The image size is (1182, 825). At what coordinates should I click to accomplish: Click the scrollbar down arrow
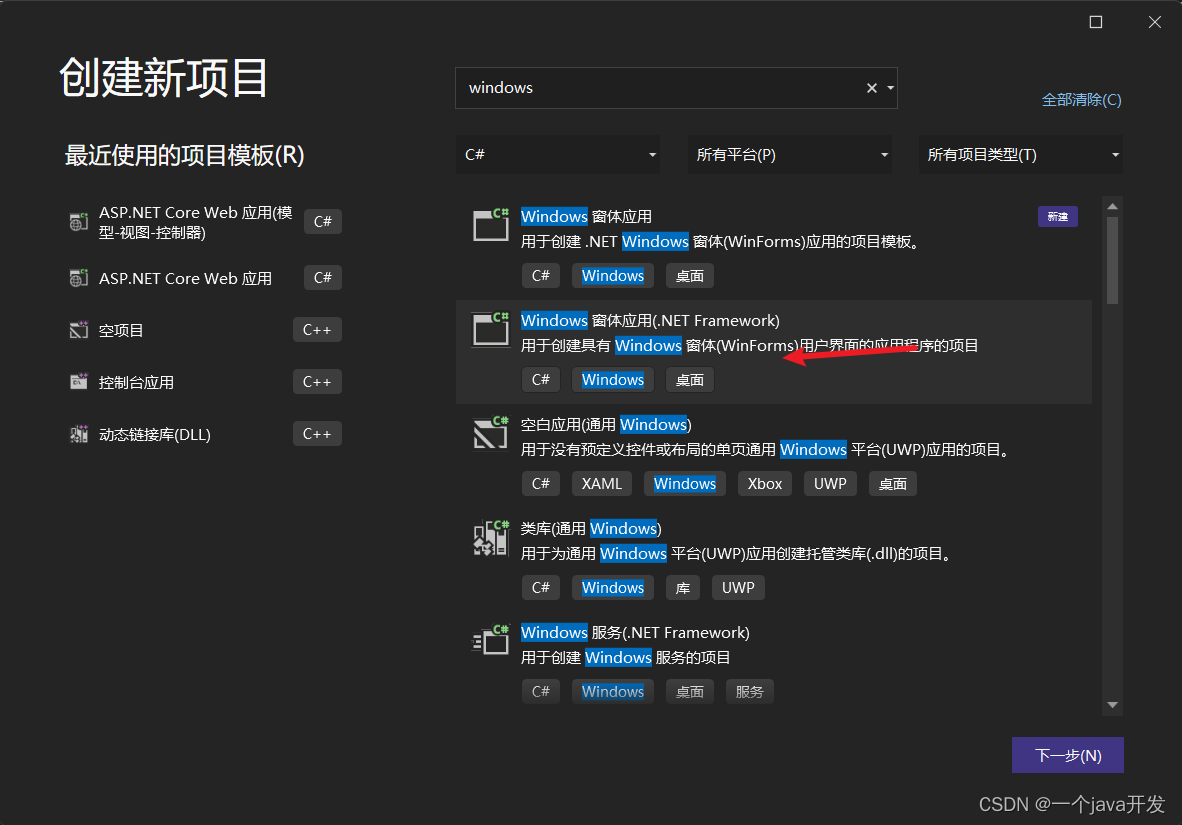click(1112, 706)
